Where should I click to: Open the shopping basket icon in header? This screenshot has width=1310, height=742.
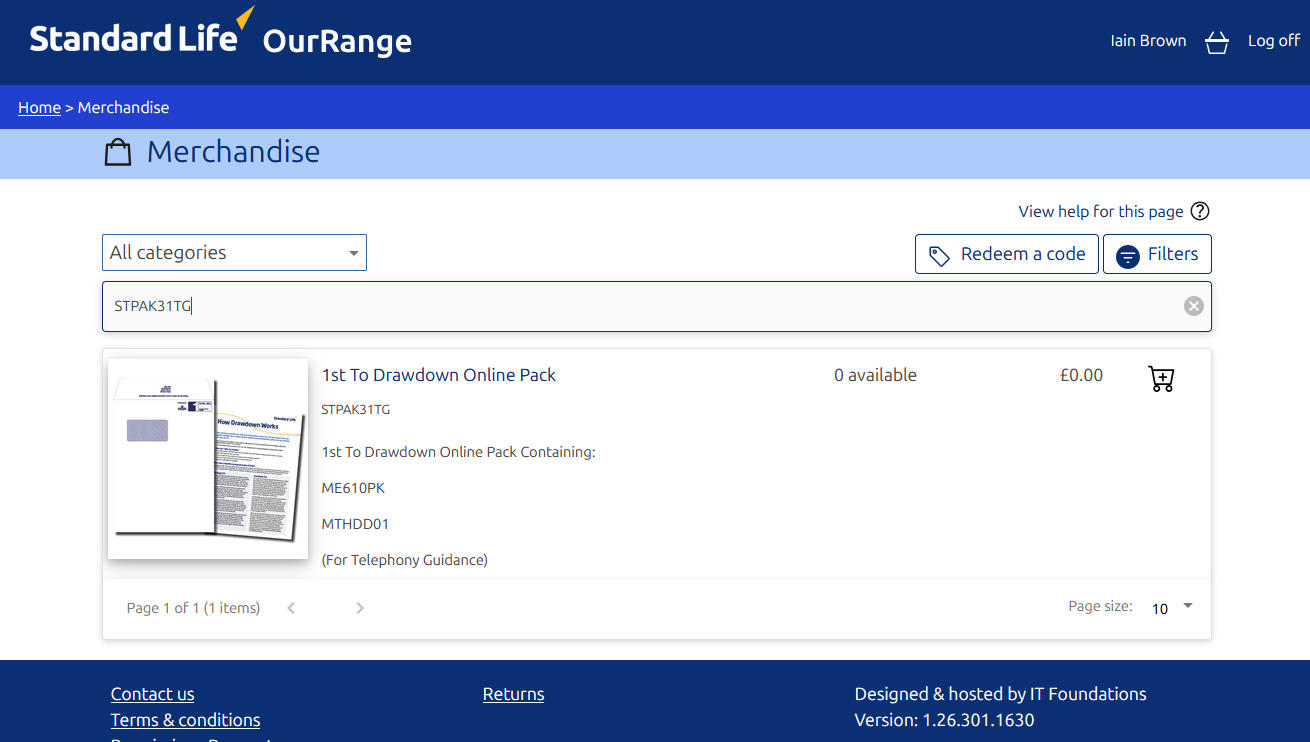[x=1216, y=42]
